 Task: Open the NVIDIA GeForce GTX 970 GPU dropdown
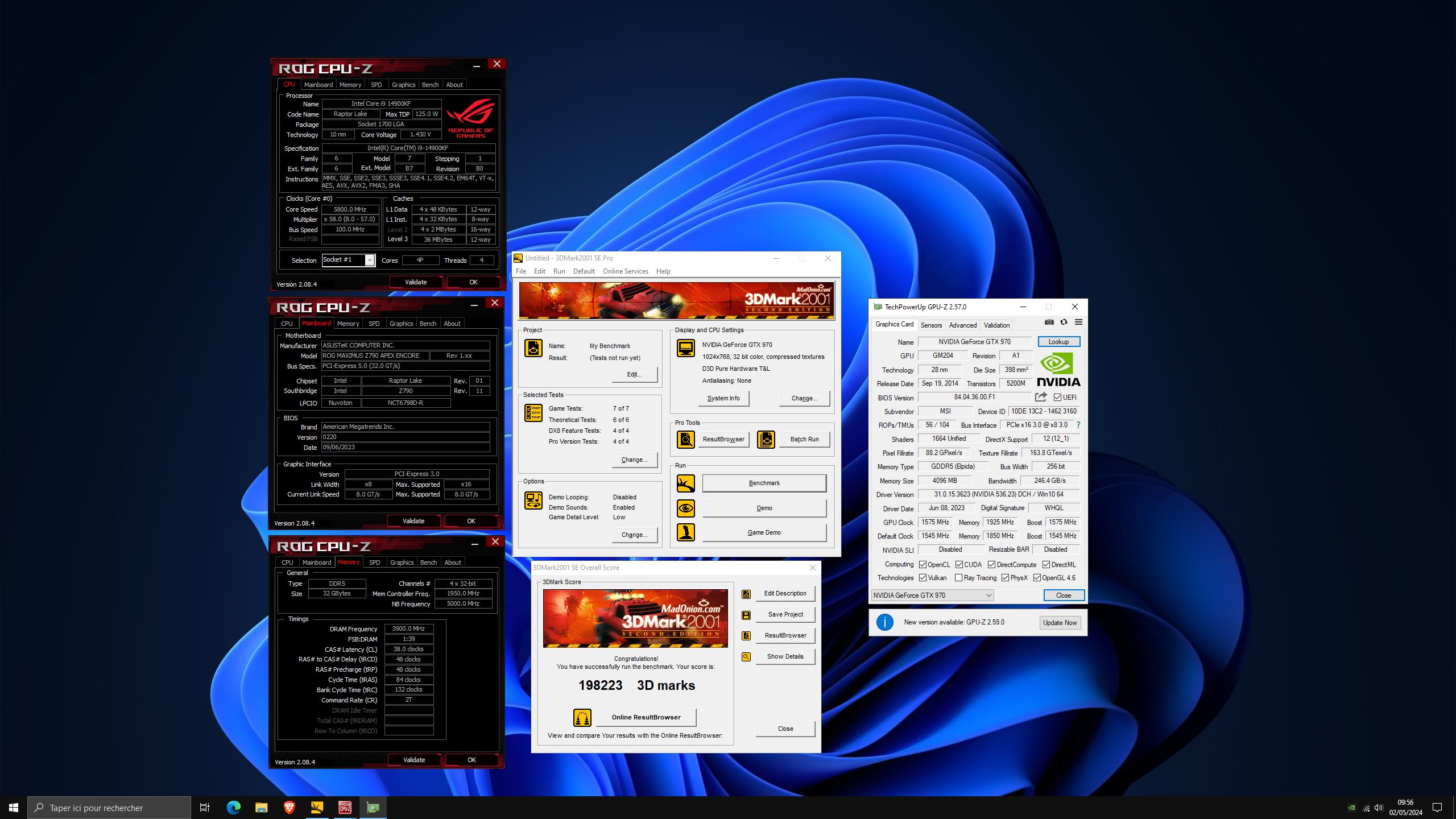pos(932,595)
